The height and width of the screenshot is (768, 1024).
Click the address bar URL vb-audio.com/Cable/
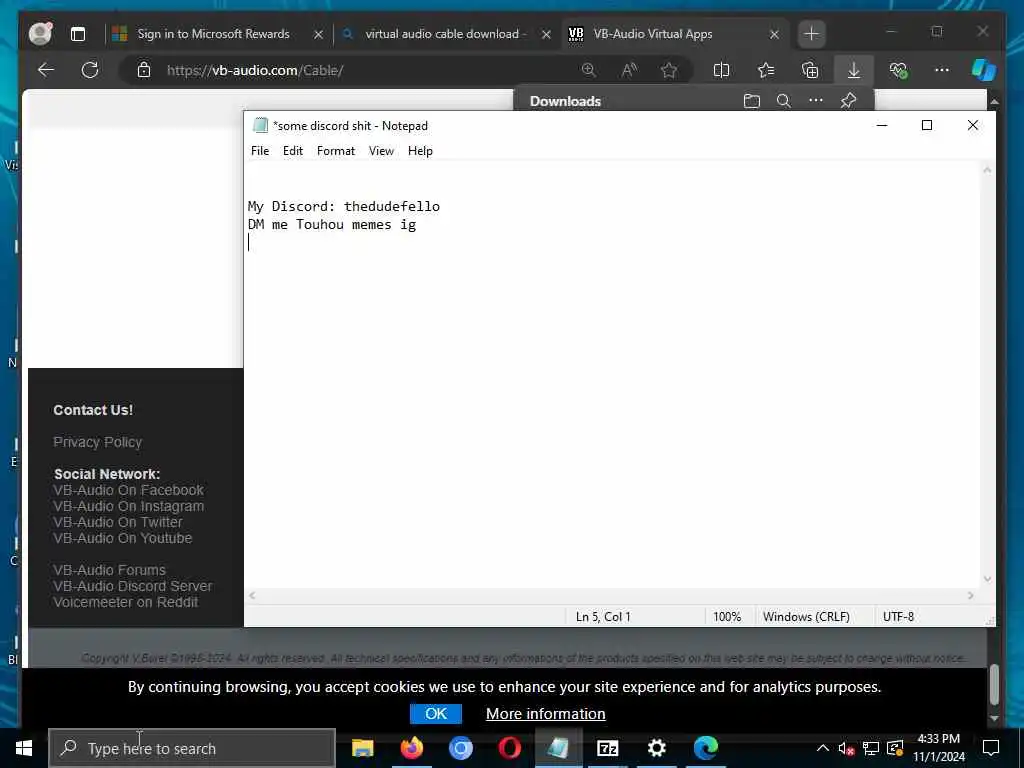click(255, 71)
